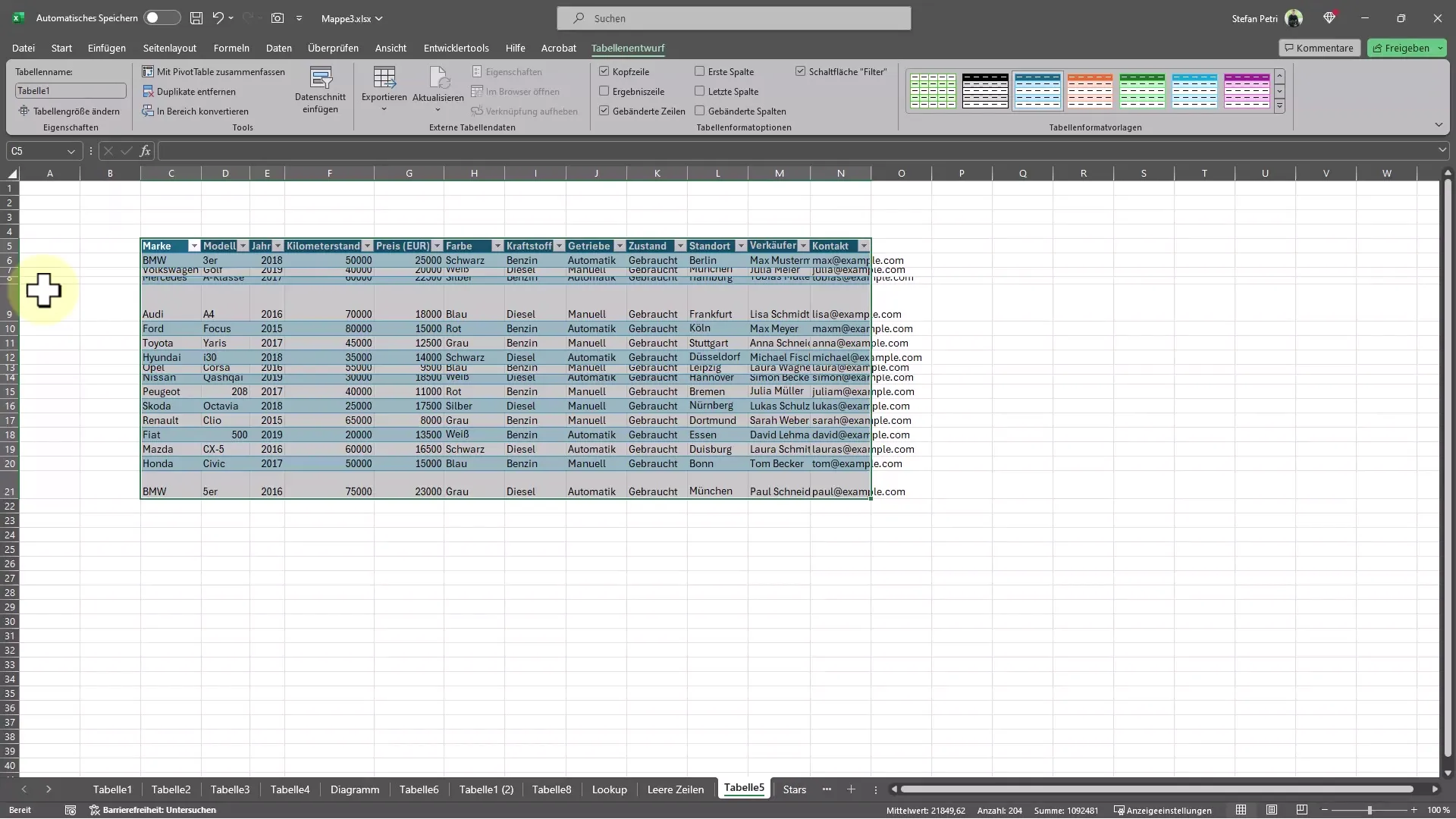
Task: Open the Lookup sheet tab
Action: 610,789
